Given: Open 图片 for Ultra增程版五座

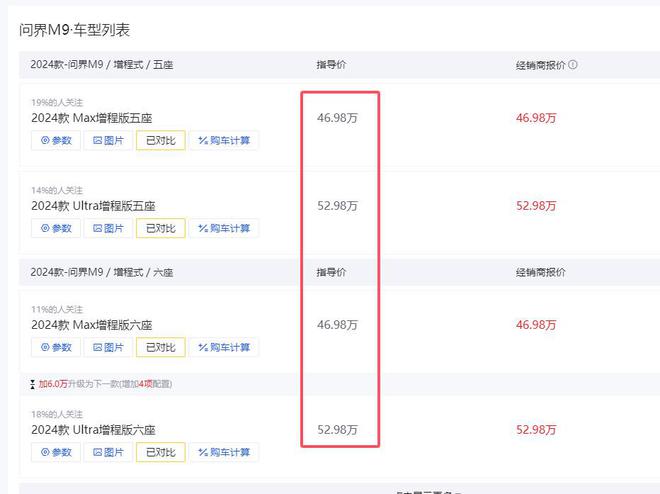Looking at the screenshot, I should coord(108,228).
